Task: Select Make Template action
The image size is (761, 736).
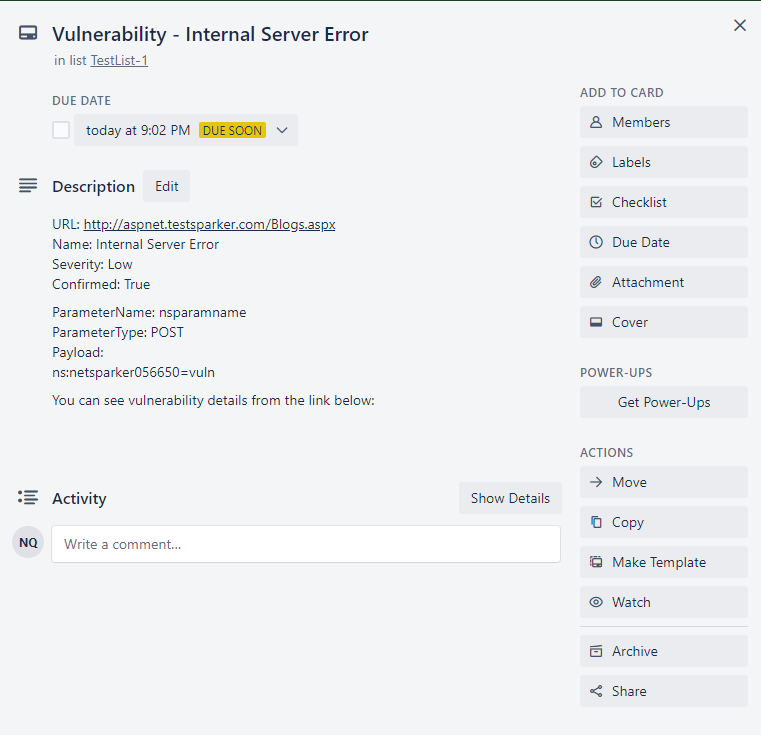Action: (x=658, y=562)
